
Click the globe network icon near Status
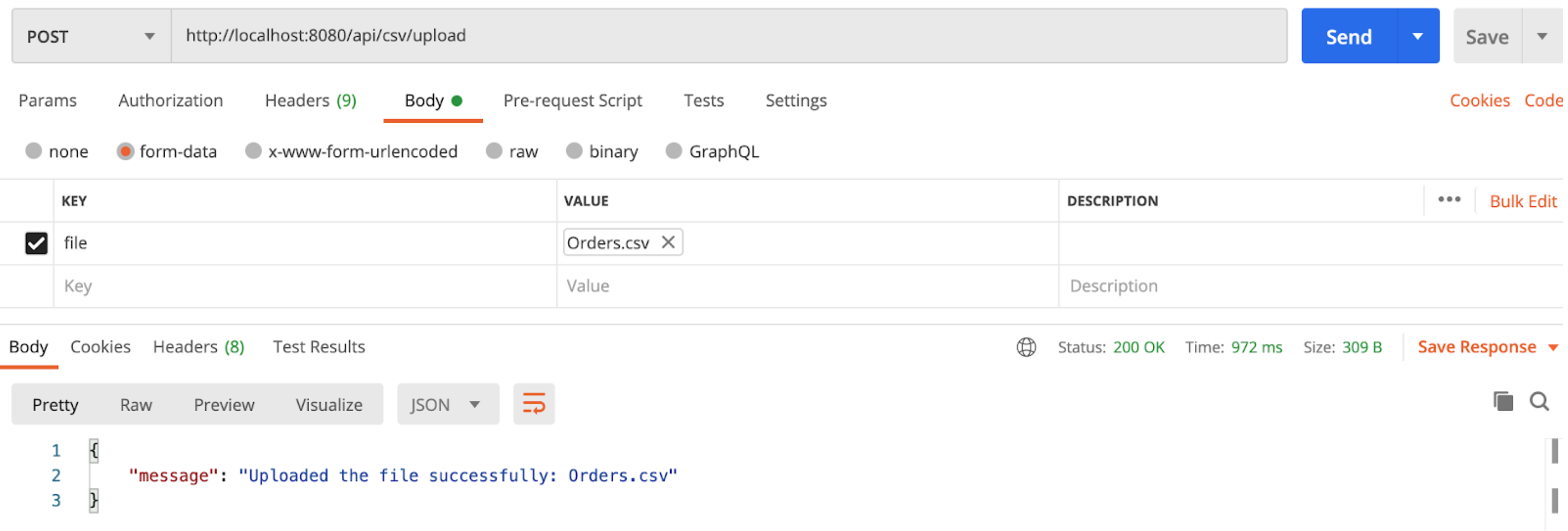pyautogui.click(x=1026, y=347)
